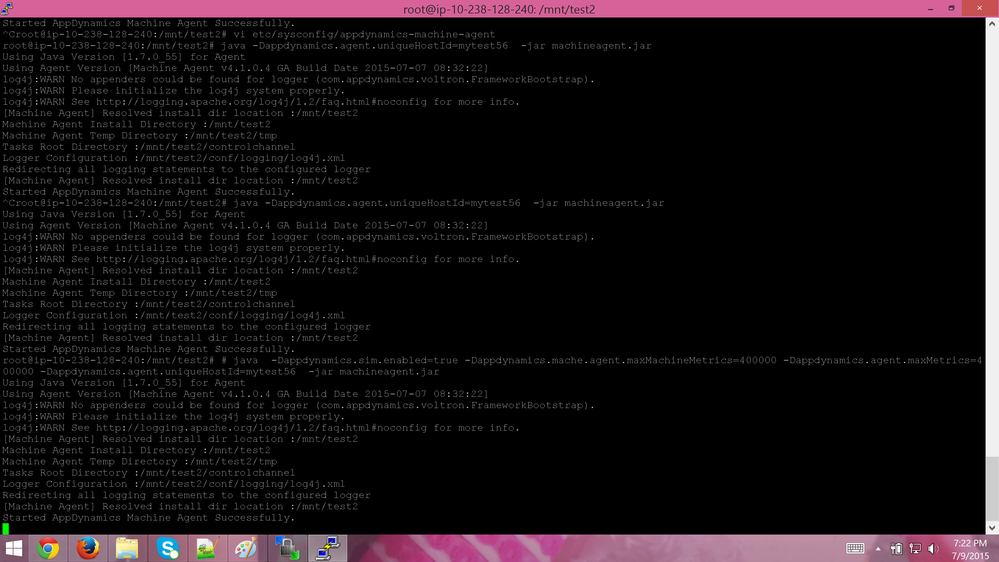Screen dimensions: 999x562
Task: Select the active PuTTY taskbar icon
Action: click(325, 548)
